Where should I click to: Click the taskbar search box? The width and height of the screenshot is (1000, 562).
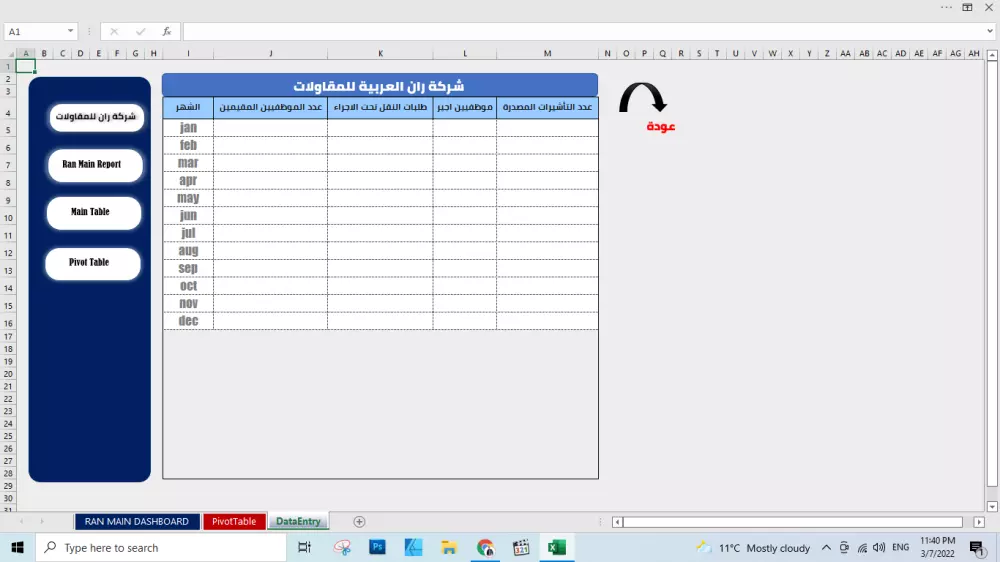click(x=161, y=547)
